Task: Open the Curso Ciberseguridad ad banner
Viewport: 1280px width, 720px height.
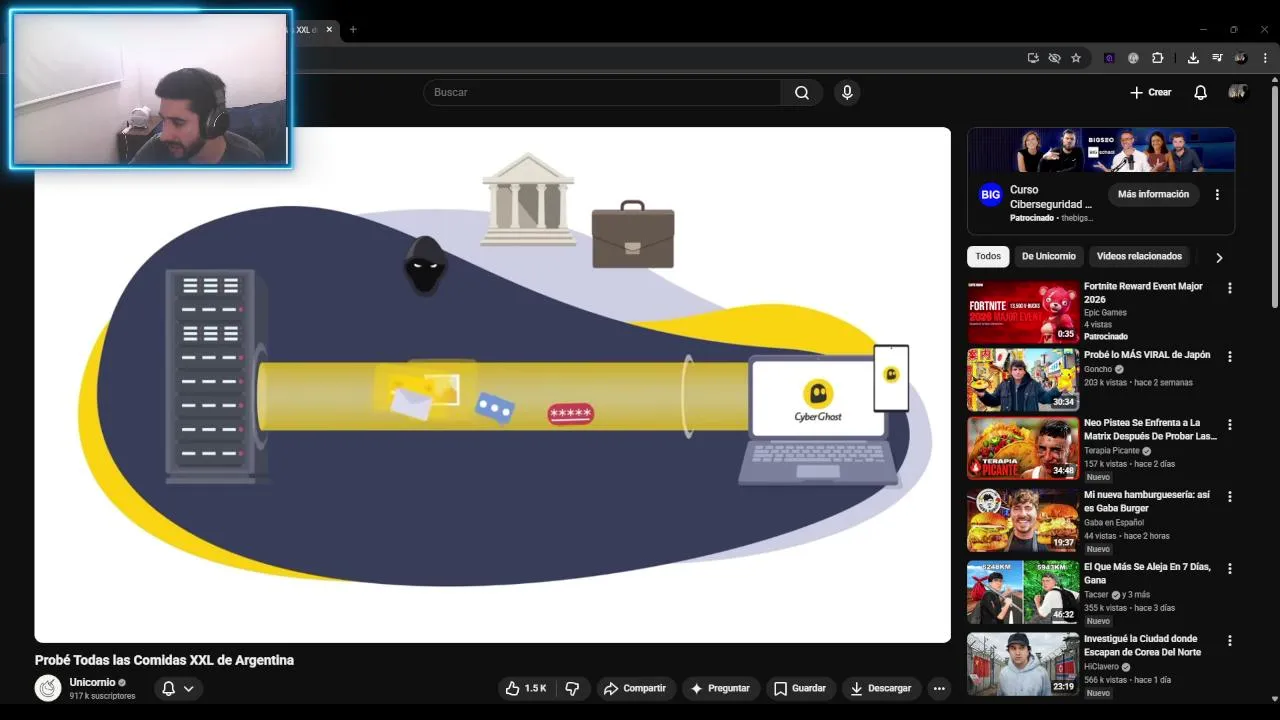Action: (x=1101, y=150)
